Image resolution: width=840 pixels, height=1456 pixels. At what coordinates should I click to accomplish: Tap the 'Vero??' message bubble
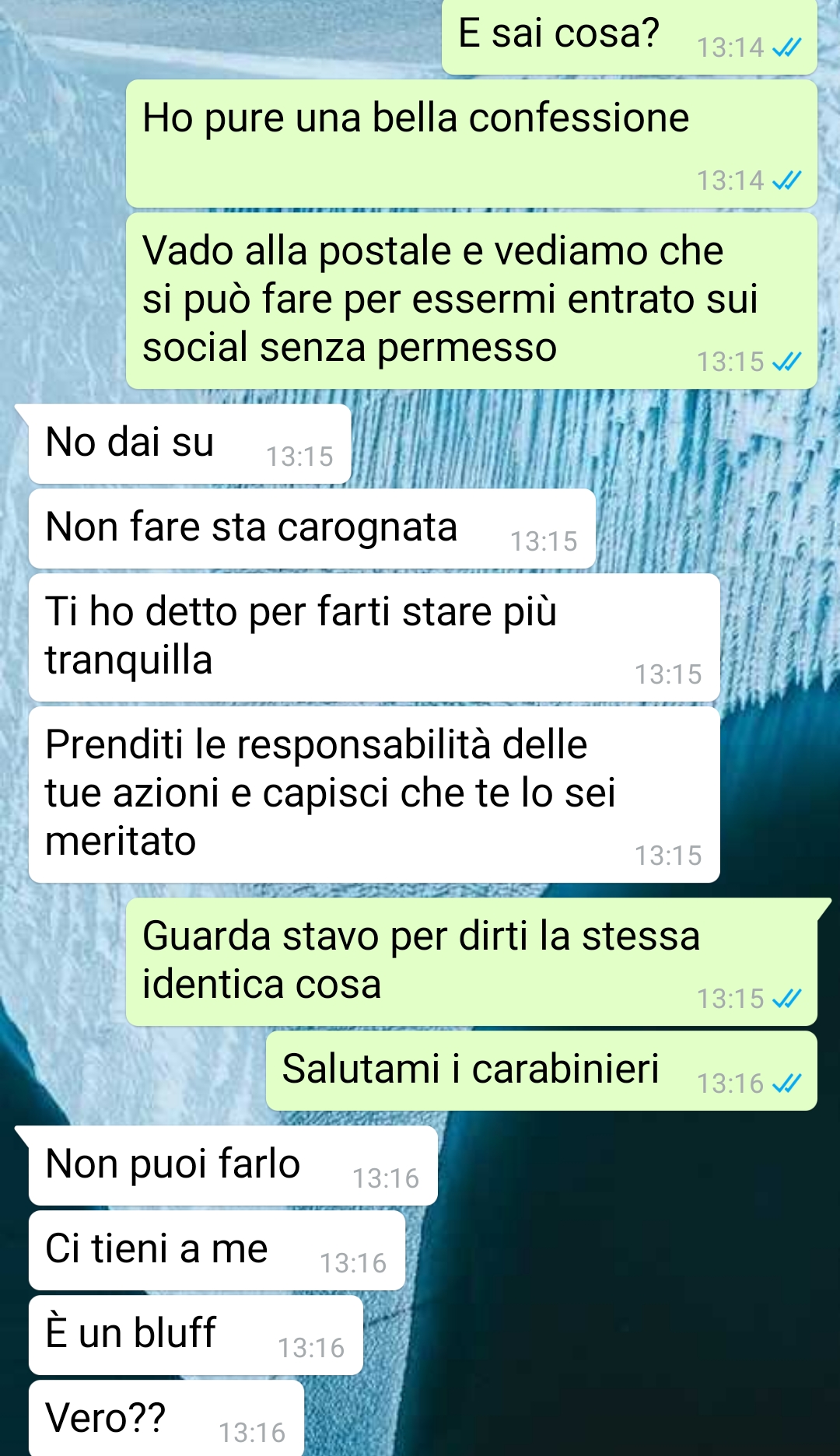[x=166, y=1417]
